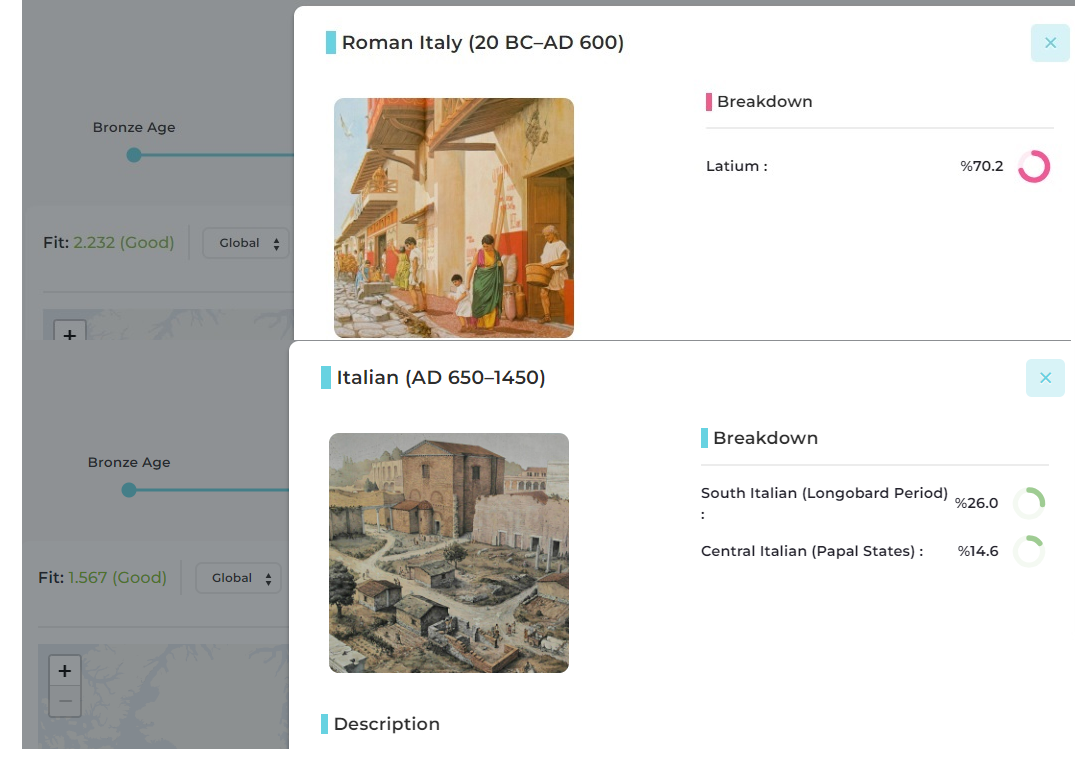Click the South Italian 26.0% donut chart
Viewport: 1075px width, 764px height.
coord(1028,503)
